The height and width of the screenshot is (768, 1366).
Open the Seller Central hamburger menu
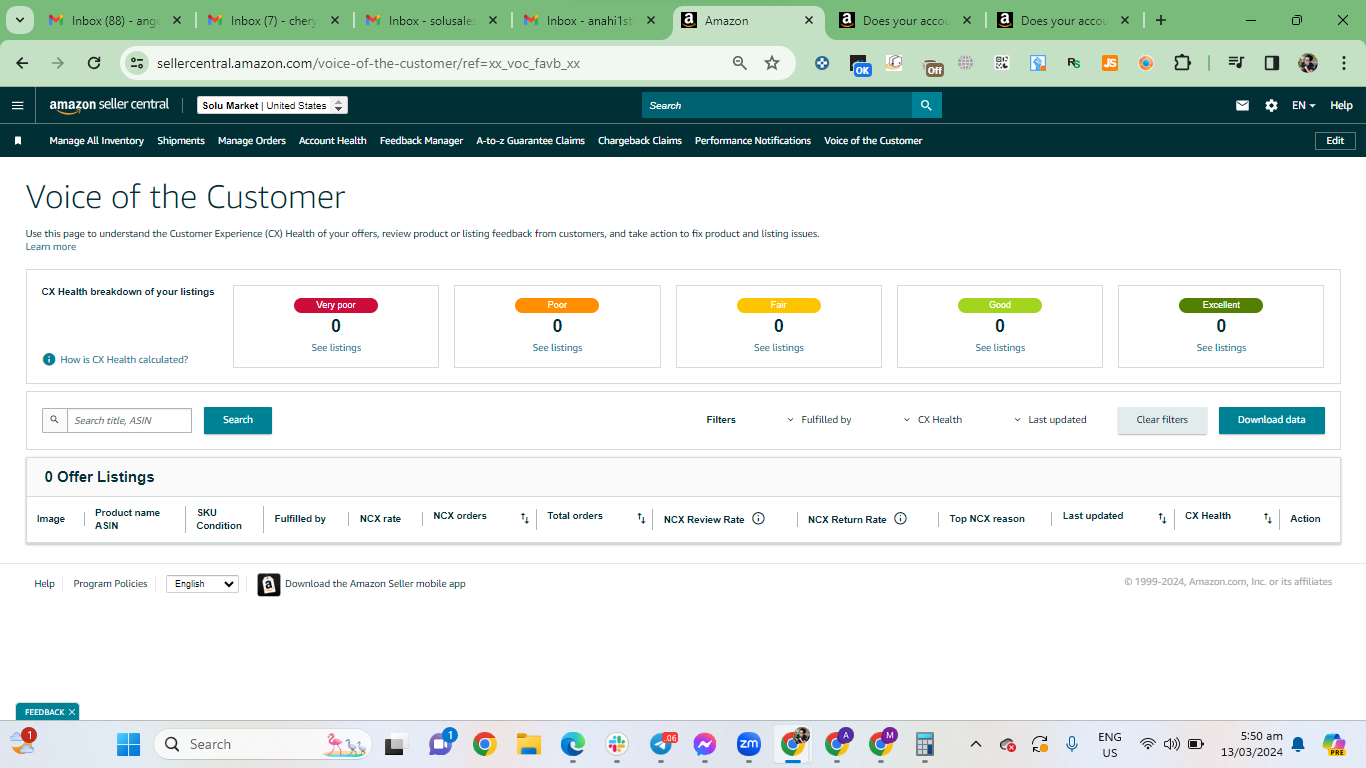[x=18, y=105]
